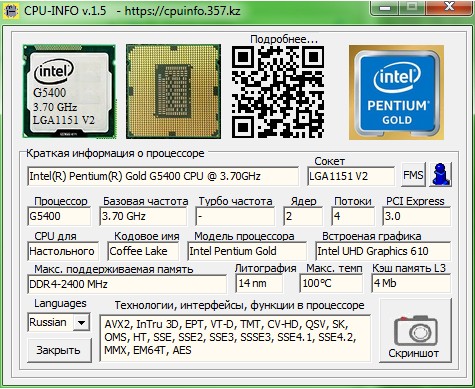Click the blue figure icon next to FMS
Image resolution: width=475 pixels, height=389 pixels.
(x=440, y=174)
